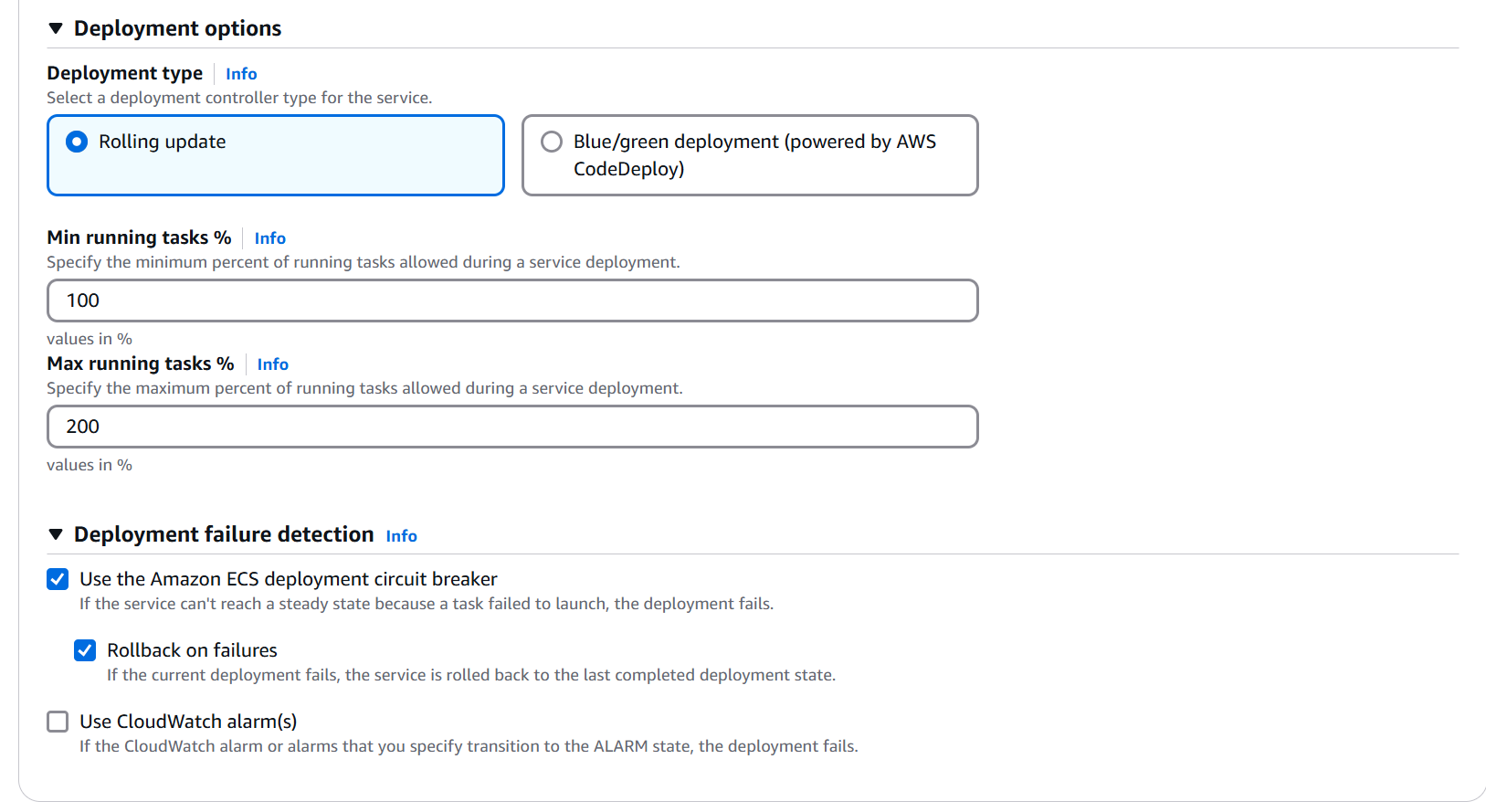Click the 'If the service can't reach a steady state' text
The height and width of the screenshot is (812, 1486).
(x=427, y=604)
